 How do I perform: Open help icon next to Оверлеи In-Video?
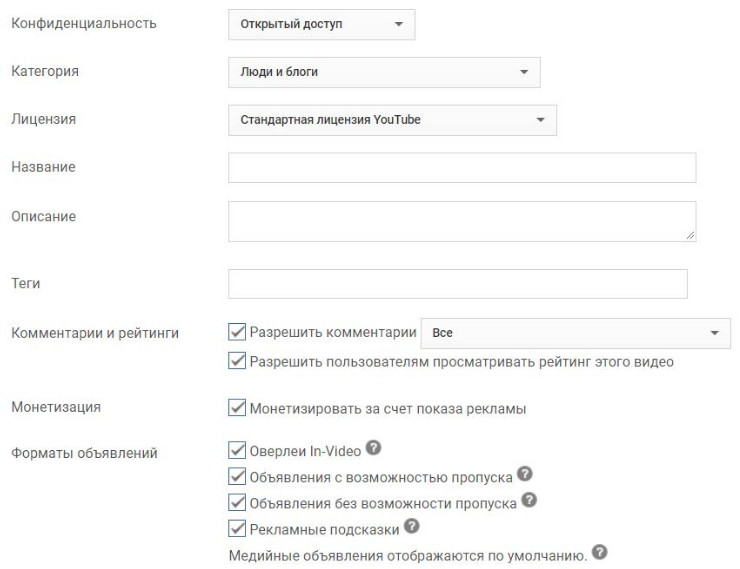coord(373,447)
